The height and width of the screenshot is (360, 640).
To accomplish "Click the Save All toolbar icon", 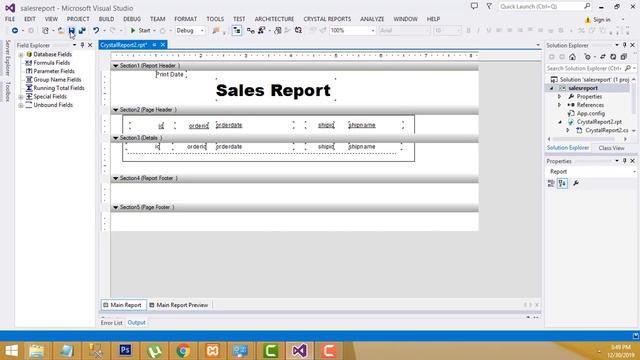I will click(82, 31).
